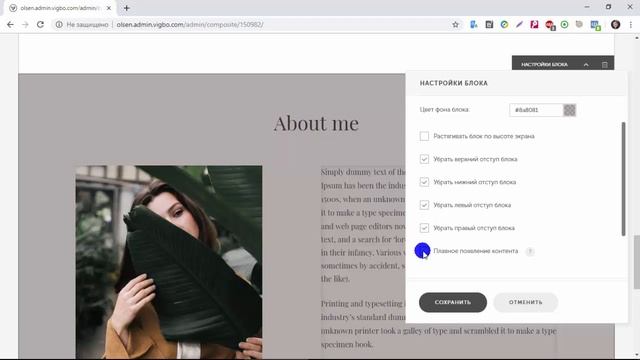
Task: Uncheck Убрать левый отступ блока
Action: click(424, 204)
